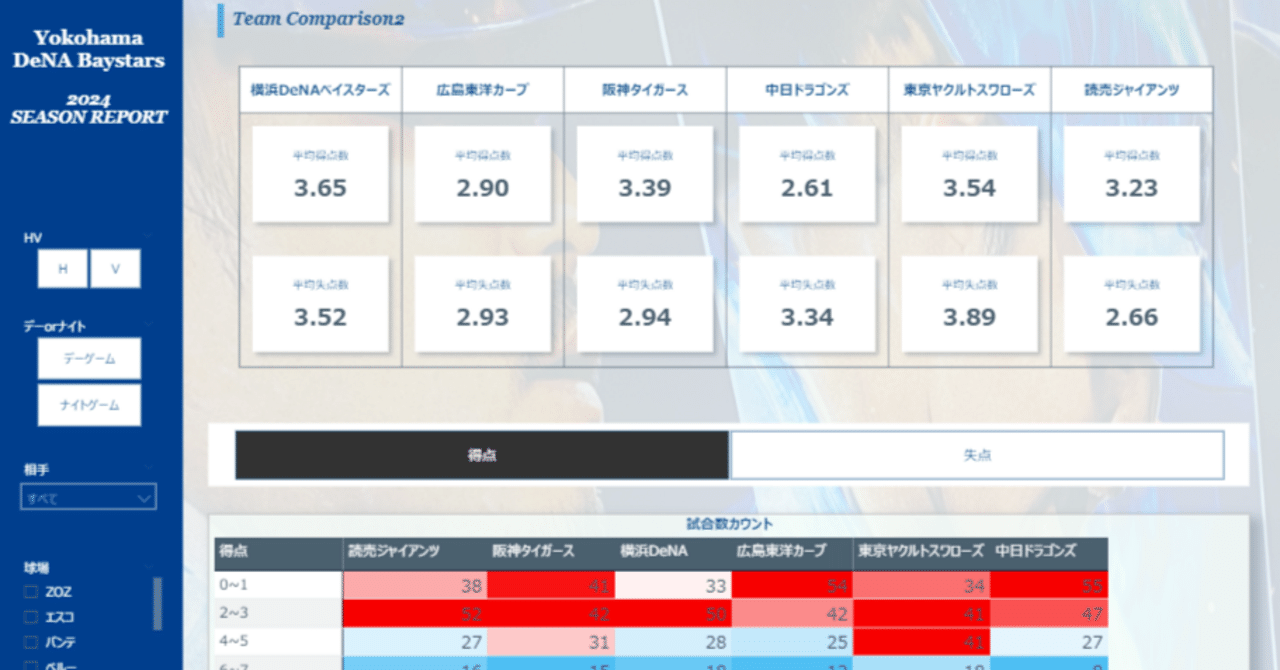Viewport: 1280px width, 670px height.
Task: Click the 広島東洋カープ header in comparison table
Action: (x=483, y=90)
